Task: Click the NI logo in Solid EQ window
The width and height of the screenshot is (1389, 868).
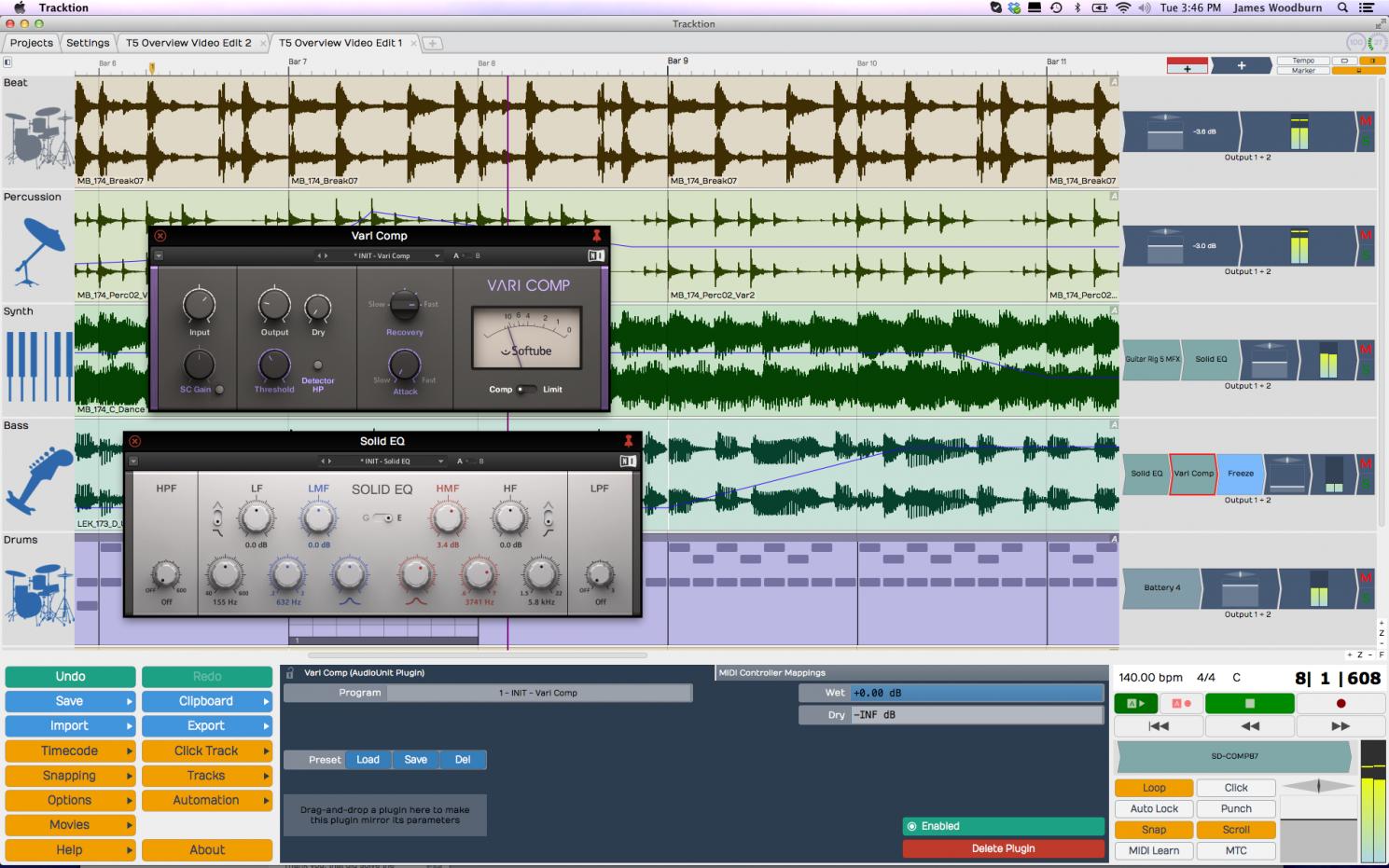Action: (x=628, y=461)
